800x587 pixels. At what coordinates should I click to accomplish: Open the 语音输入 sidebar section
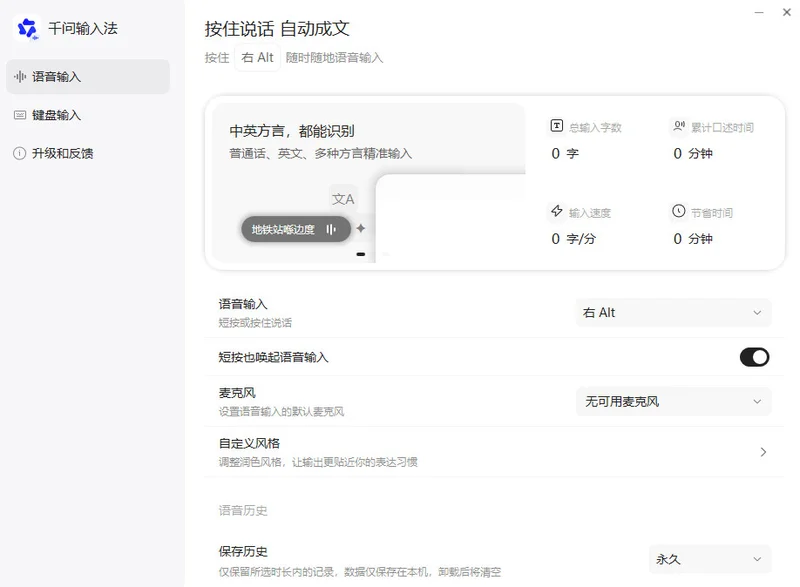coord(88,76)
